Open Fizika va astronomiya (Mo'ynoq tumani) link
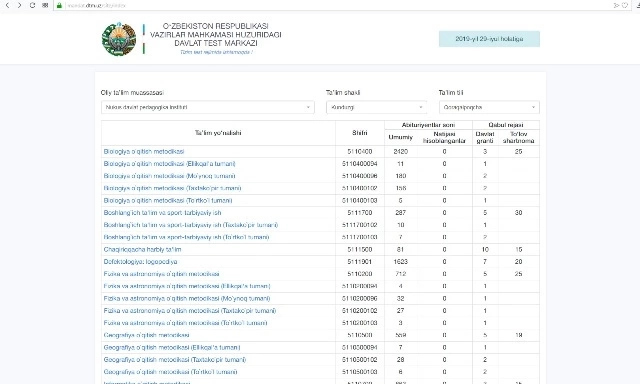640x384 pixels. (187, 298)
